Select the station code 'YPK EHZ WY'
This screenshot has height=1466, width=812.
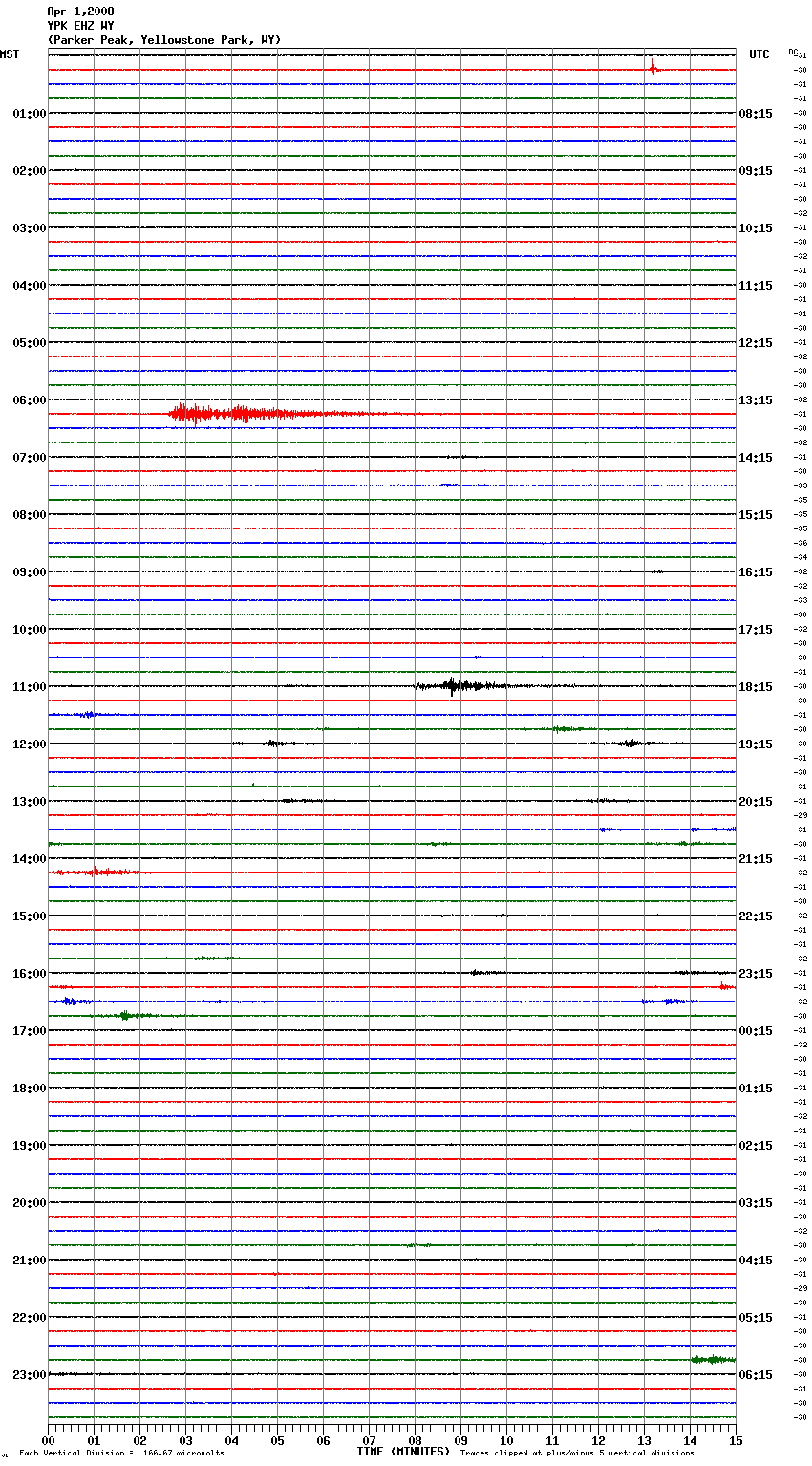pos(80,26)
